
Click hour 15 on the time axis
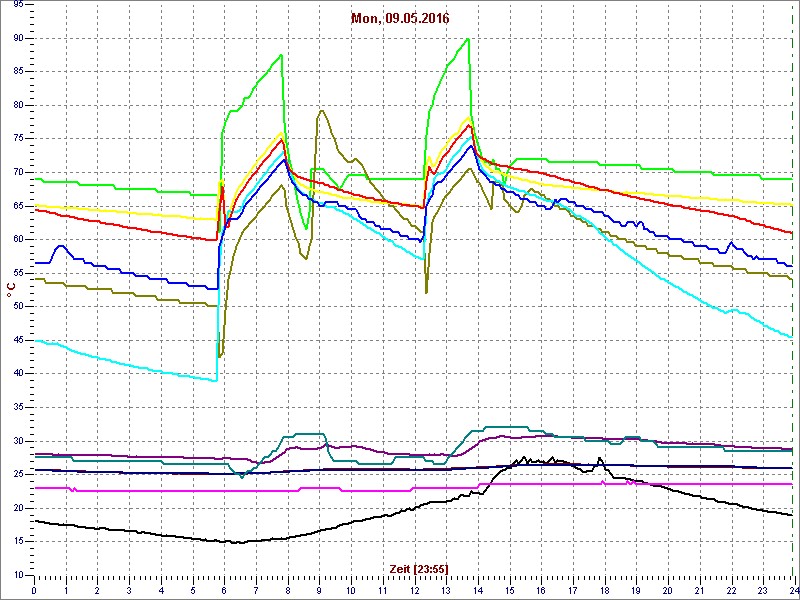(x=510, y=591)
